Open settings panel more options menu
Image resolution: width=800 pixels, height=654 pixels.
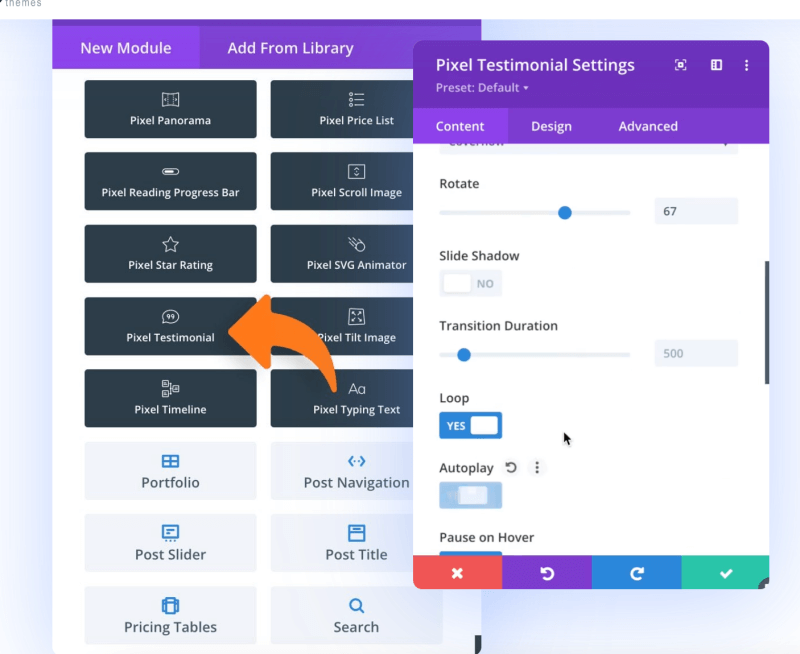tap(746, 65)
